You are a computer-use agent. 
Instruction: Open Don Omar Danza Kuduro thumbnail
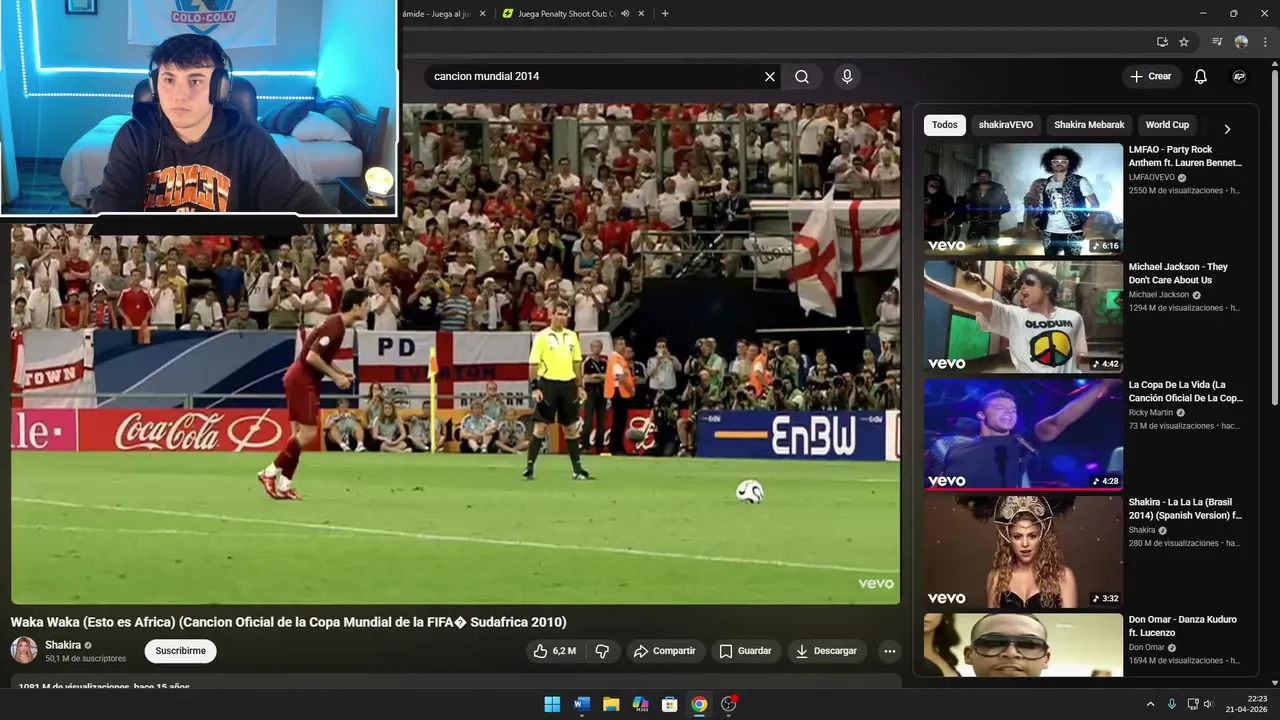click(x=1023, y=646)
